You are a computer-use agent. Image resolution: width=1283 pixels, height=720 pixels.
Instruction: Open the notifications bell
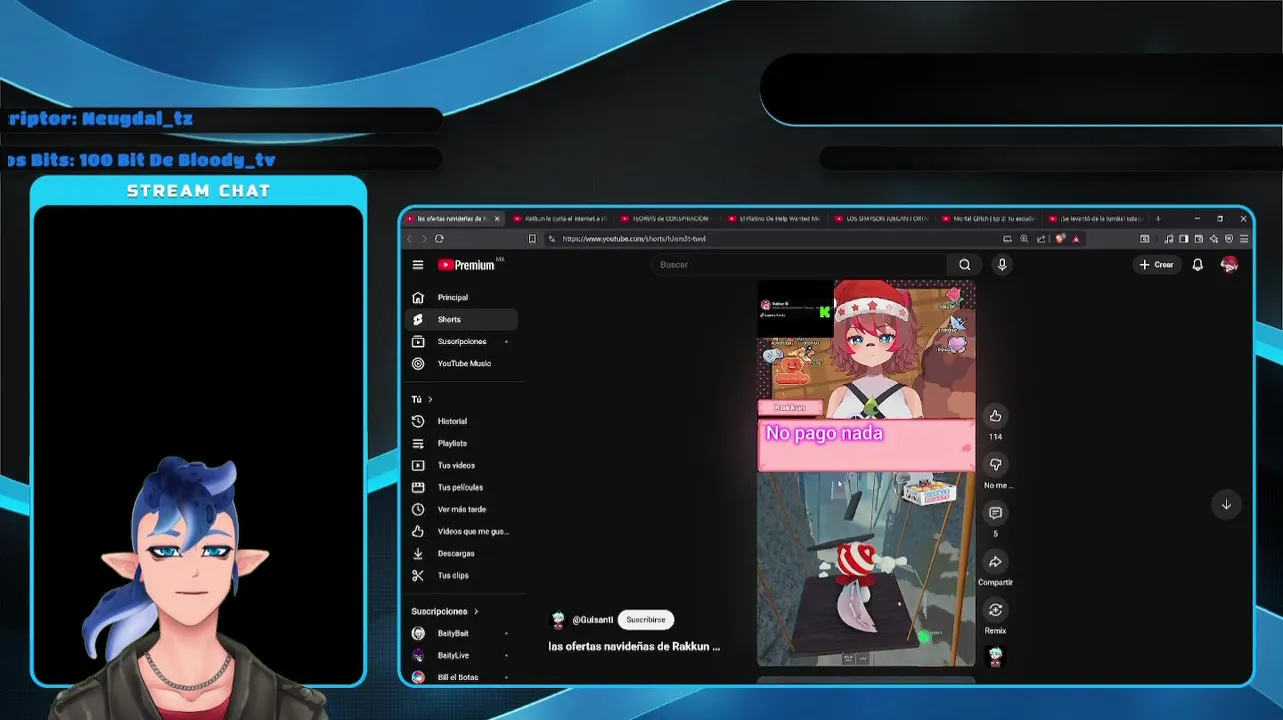coord(1197,265)
